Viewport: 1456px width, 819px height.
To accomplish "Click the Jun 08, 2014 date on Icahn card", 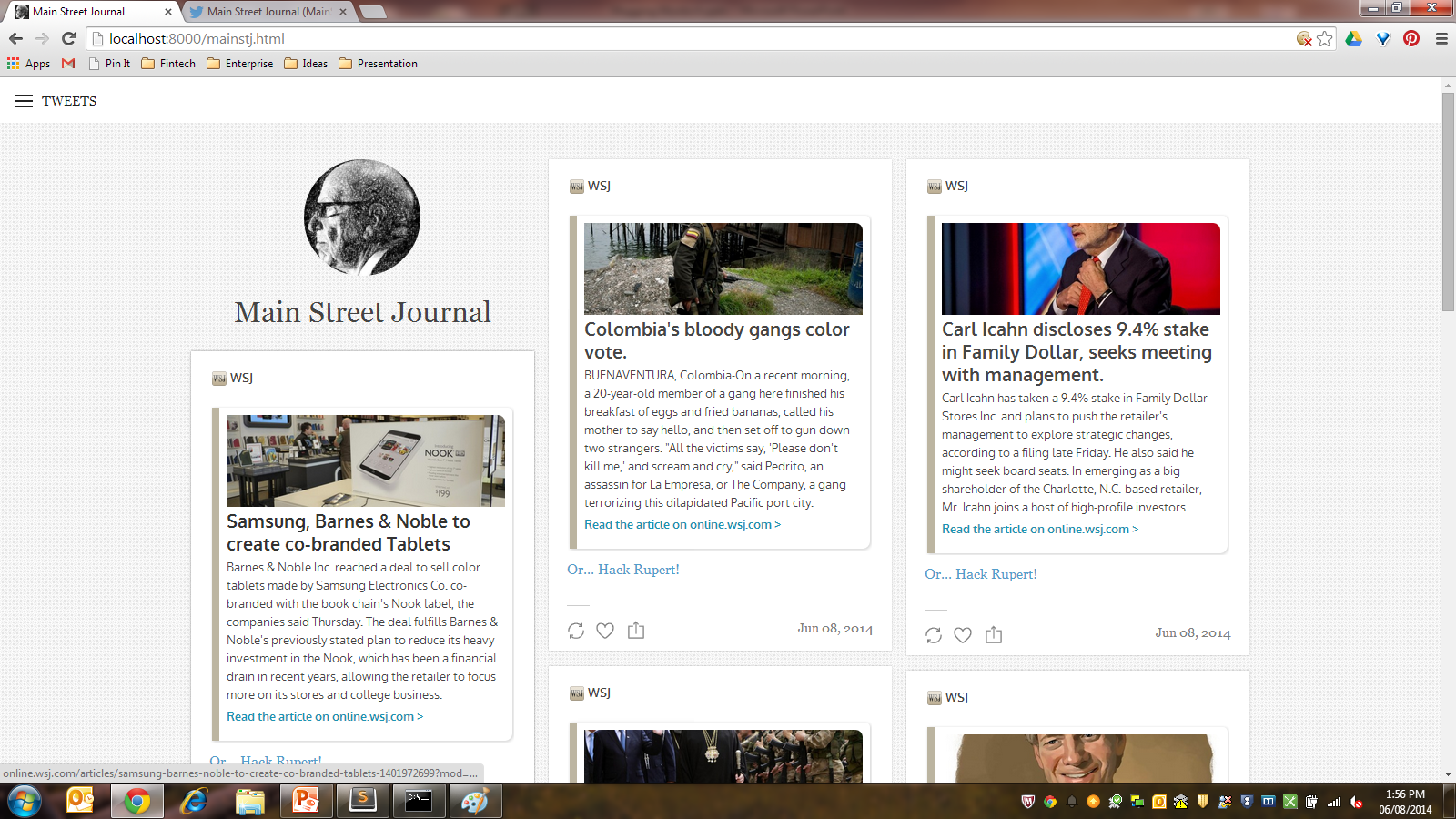I will coord(1193,633).
